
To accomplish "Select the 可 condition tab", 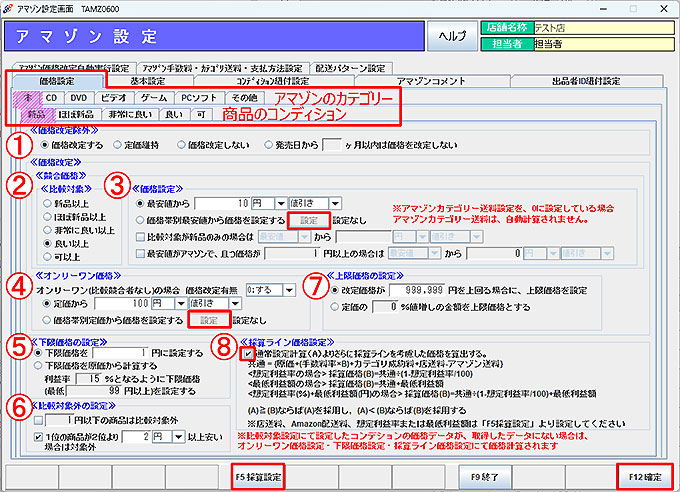I will [201, 114].
